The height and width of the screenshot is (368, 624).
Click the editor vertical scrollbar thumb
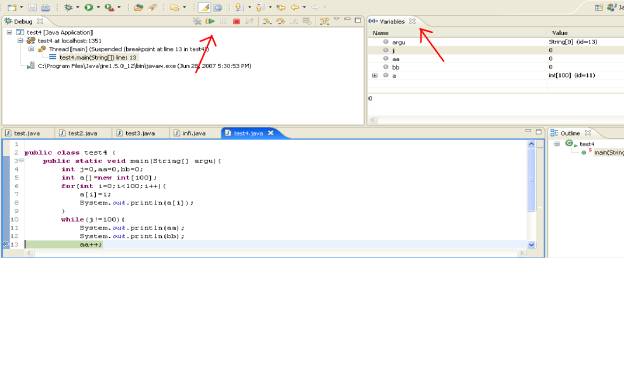click(531, 180)
